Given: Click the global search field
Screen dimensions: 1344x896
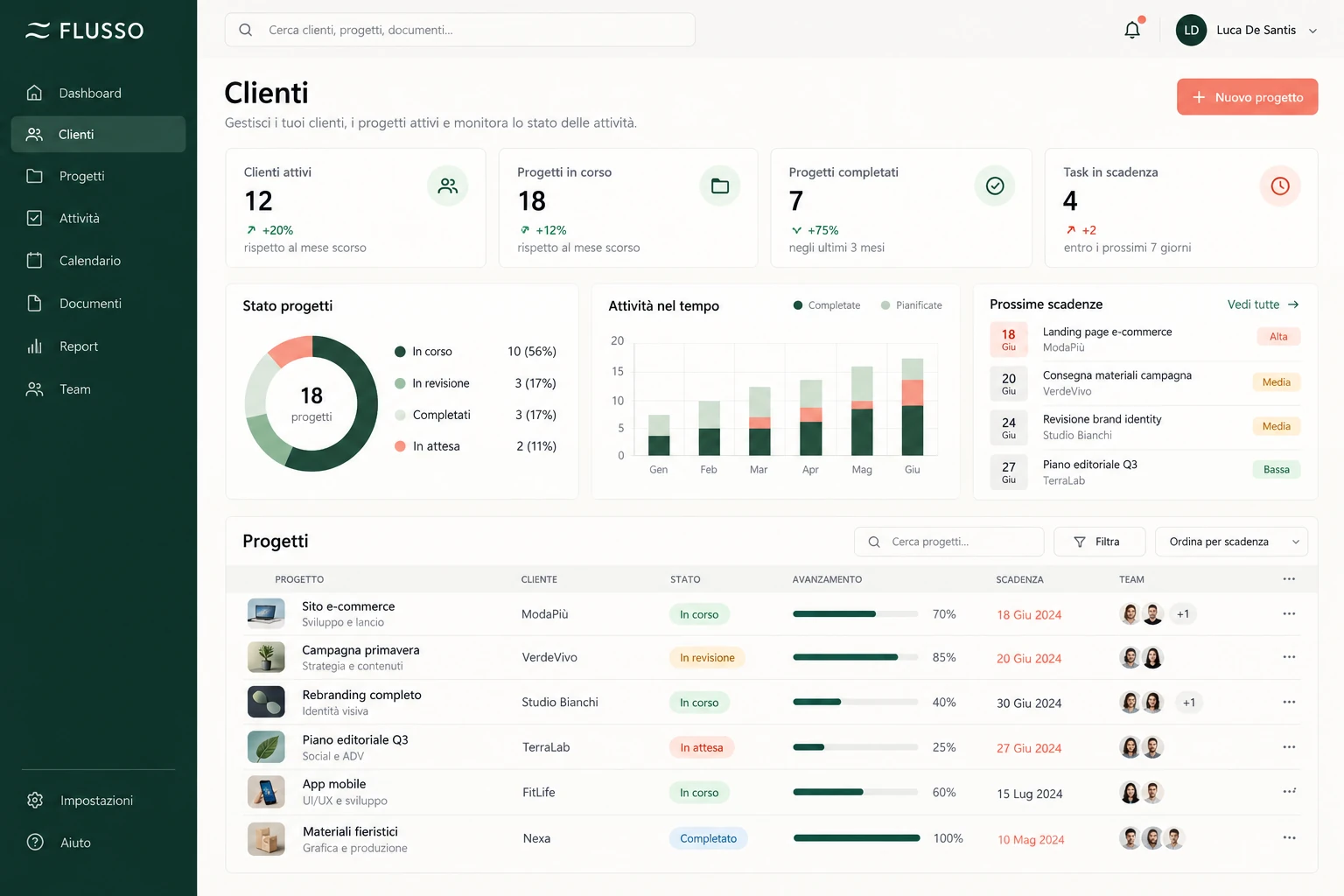Looking at the screenshot, I should (x=460, y=30).
